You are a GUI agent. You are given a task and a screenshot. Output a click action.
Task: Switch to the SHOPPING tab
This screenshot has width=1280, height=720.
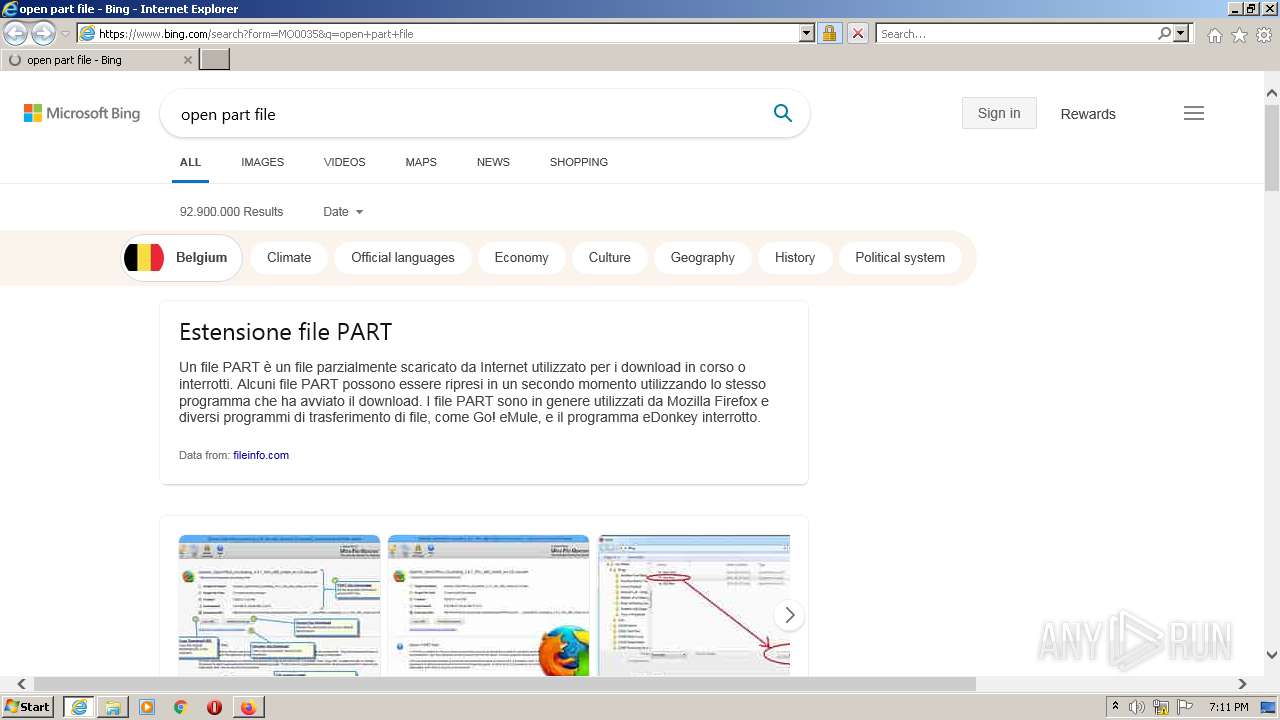click(578, 162)
